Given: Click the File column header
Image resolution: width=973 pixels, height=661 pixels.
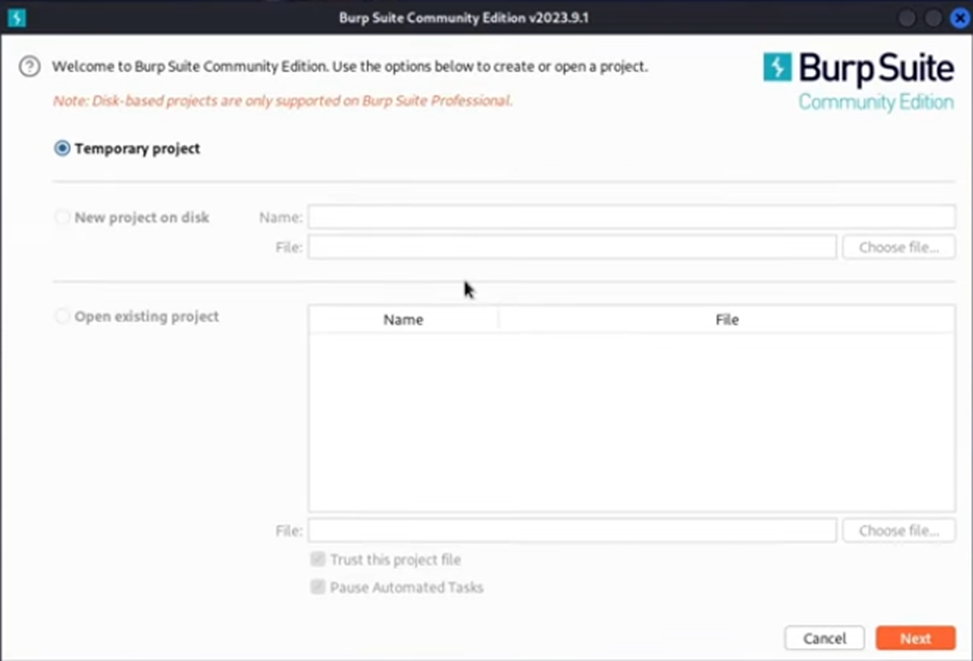Looking at the screenshot, I should click(x=727, y=320).
